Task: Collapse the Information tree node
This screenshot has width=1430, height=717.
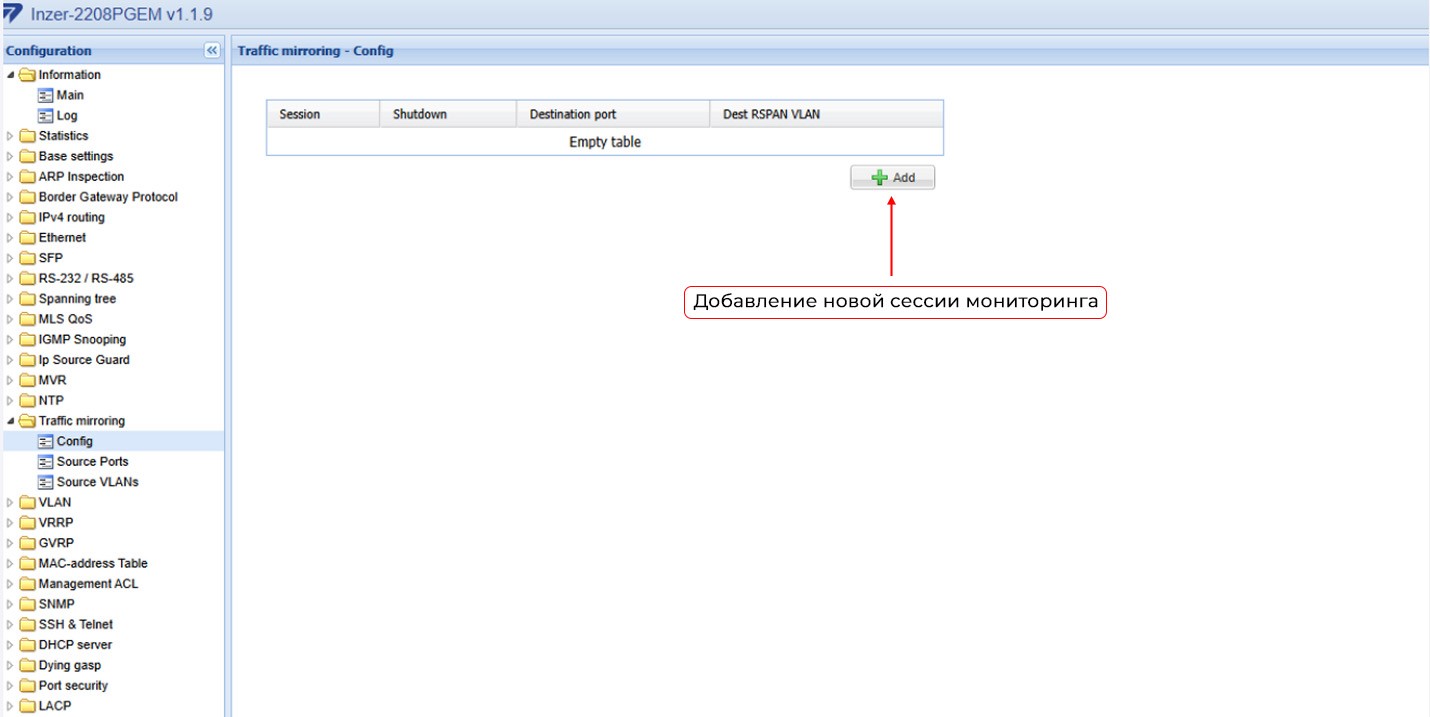Action: (10, 75)
